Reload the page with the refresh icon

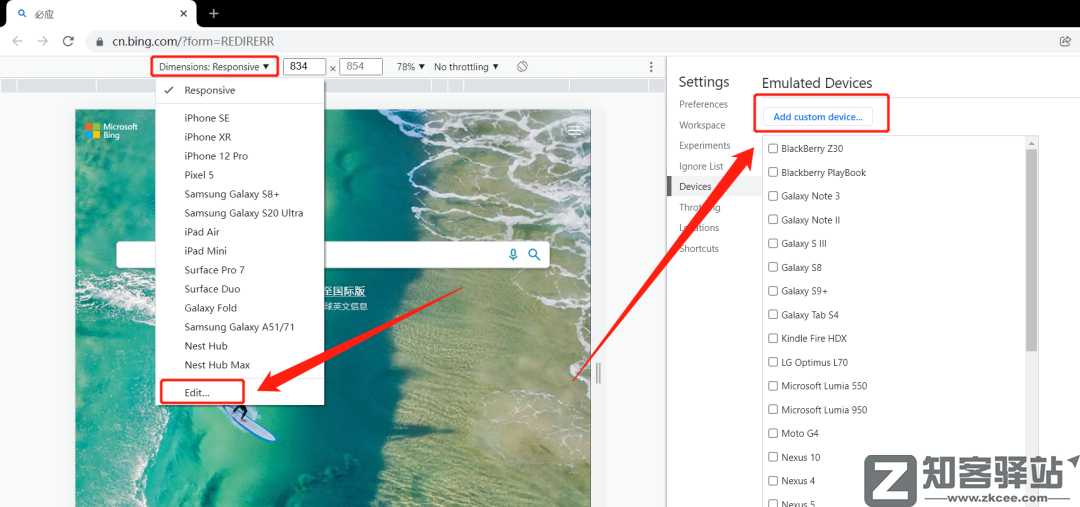click(x=68, y=41)
